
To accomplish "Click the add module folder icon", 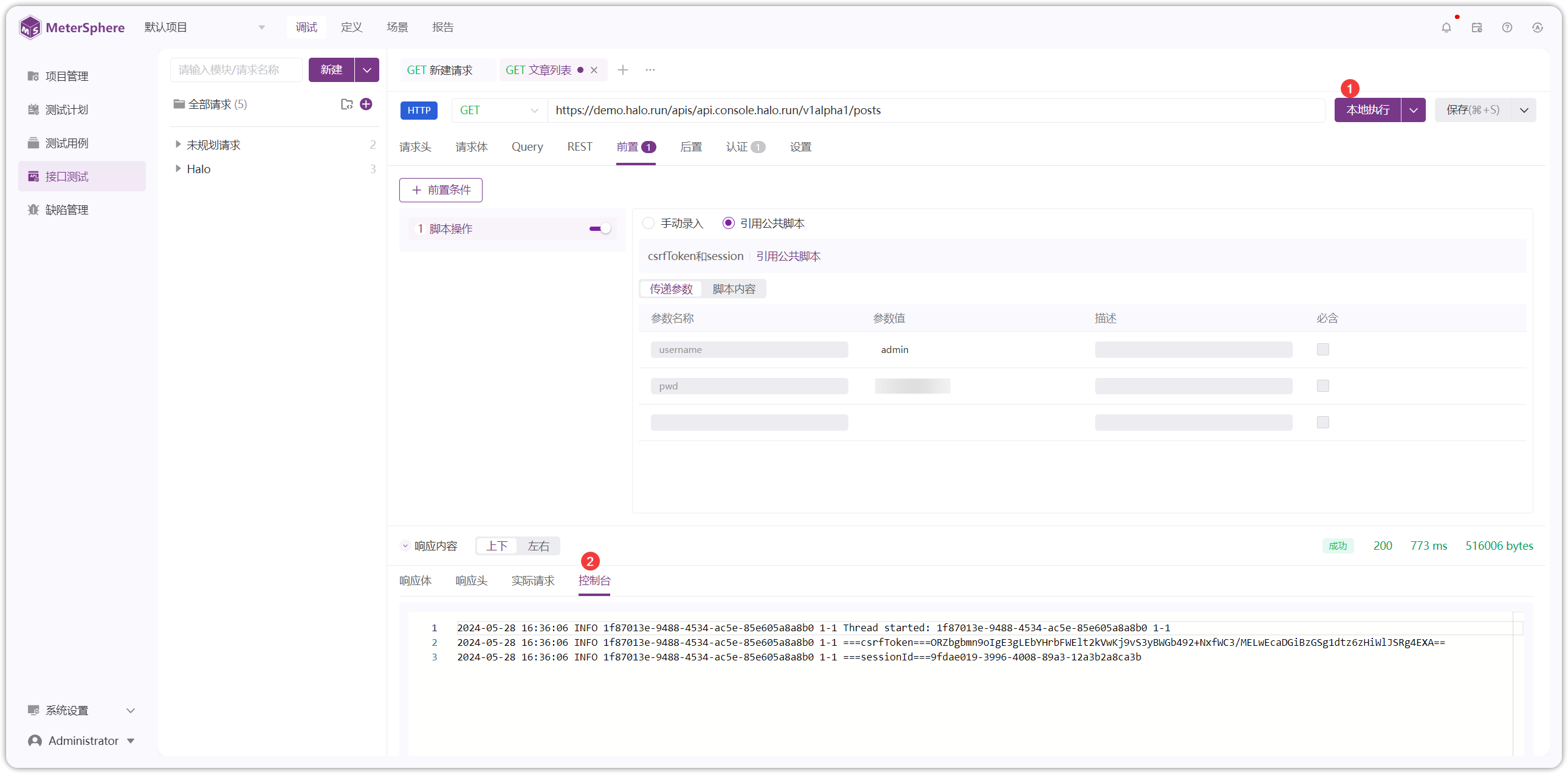I will 346,104.
